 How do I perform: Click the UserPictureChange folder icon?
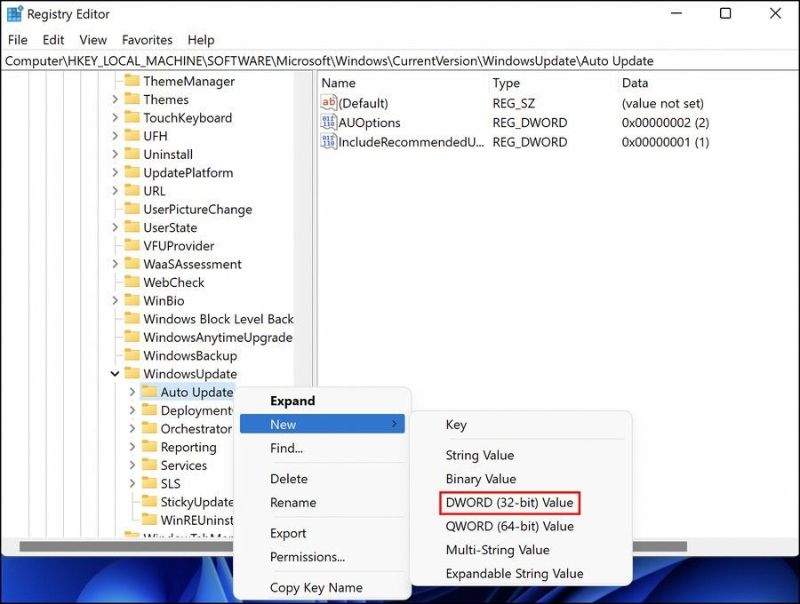coord(132,210)
